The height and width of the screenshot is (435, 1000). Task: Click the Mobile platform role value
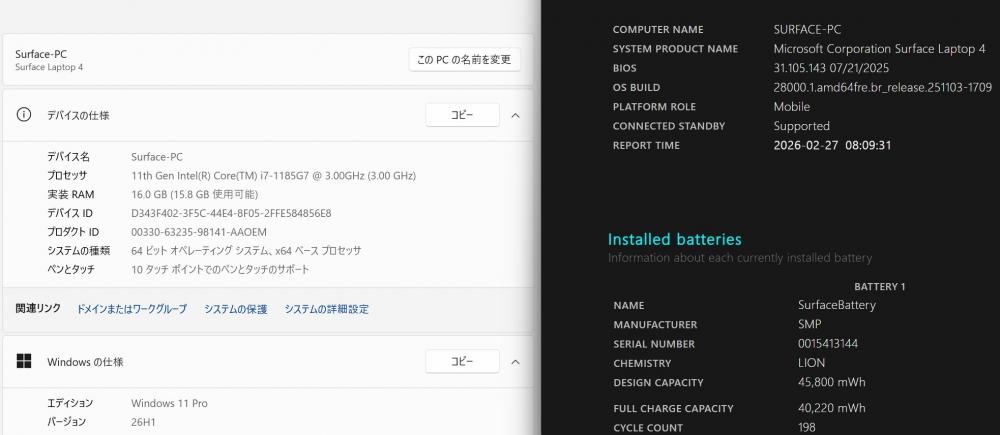pos(791,107)
